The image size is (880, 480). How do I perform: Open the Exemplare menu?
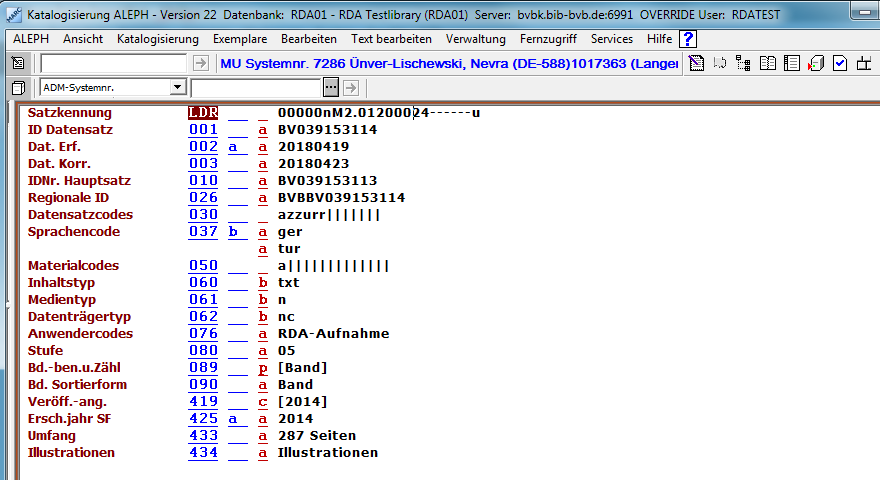click(240, 39)
